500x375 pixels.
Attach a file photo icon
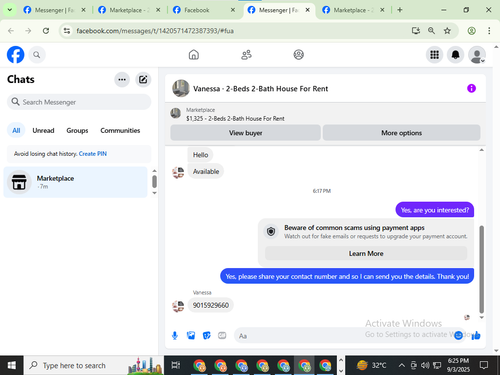(x=191, y=335)
